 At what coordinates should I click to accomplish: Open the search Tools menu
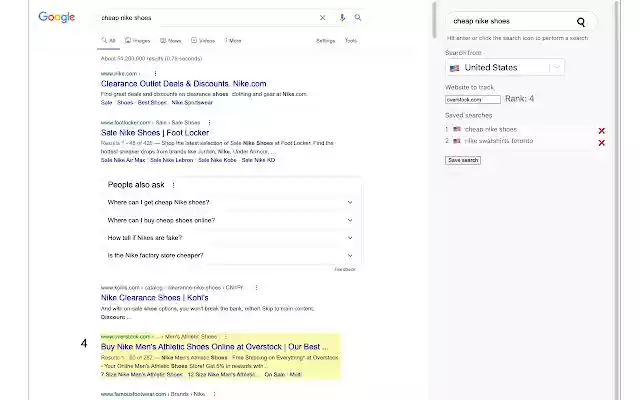pyautogui.click(x=351, y=41)
